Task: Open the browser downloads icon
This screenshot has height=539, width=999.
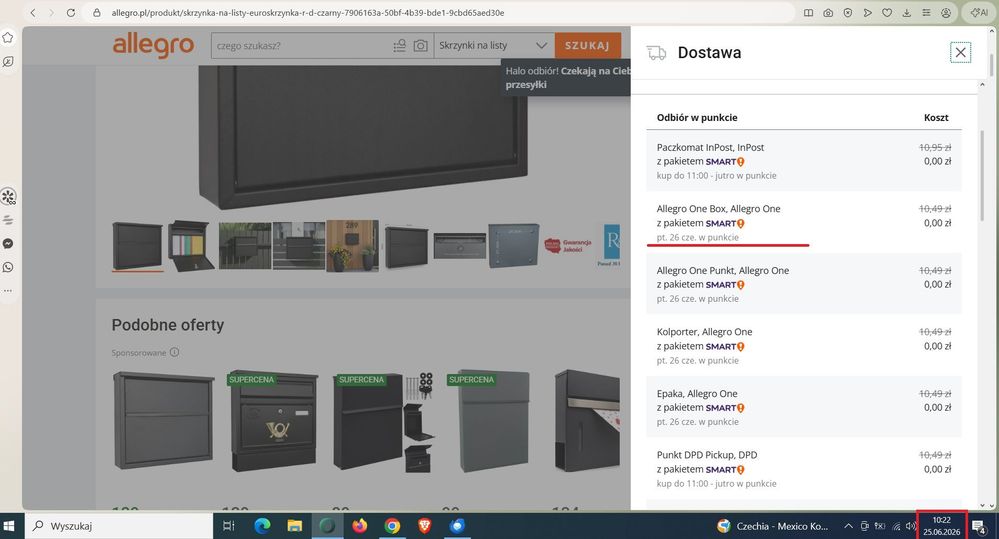Action: point(907,13)
